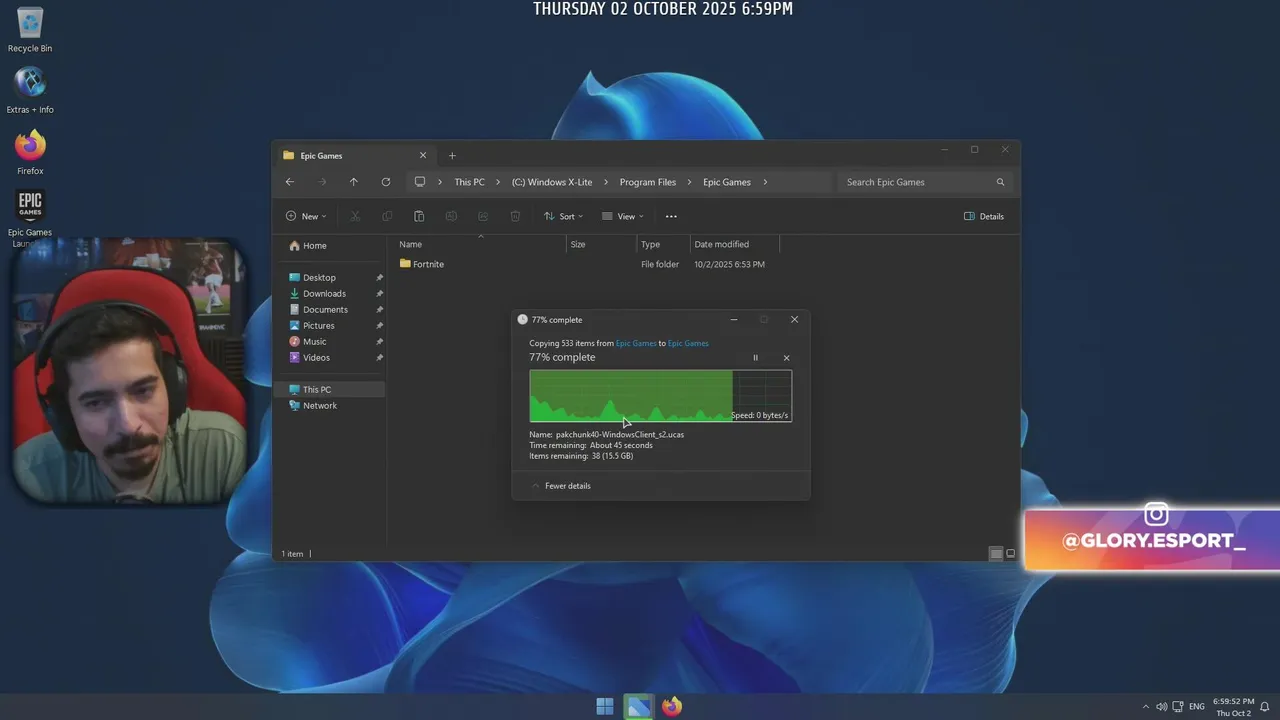Refresh the Epic Games folder view
The height and width of the screenshot is (720, 1280).
point(385,182)
